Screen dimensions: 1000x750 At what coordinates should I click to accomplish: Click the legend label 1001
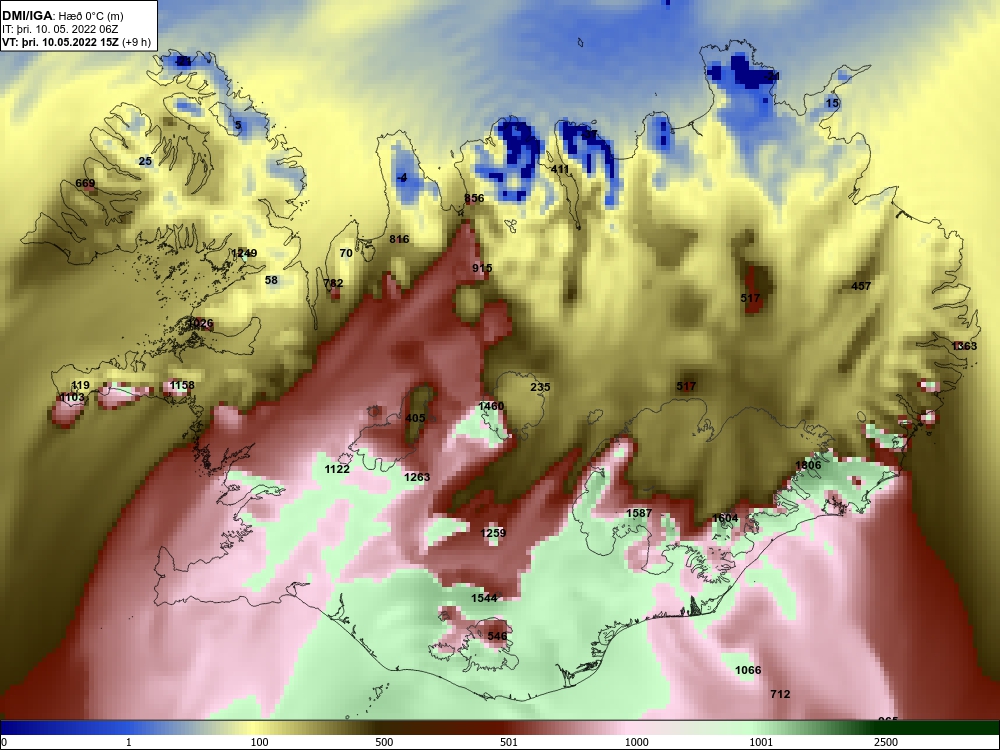coord(761,742)
